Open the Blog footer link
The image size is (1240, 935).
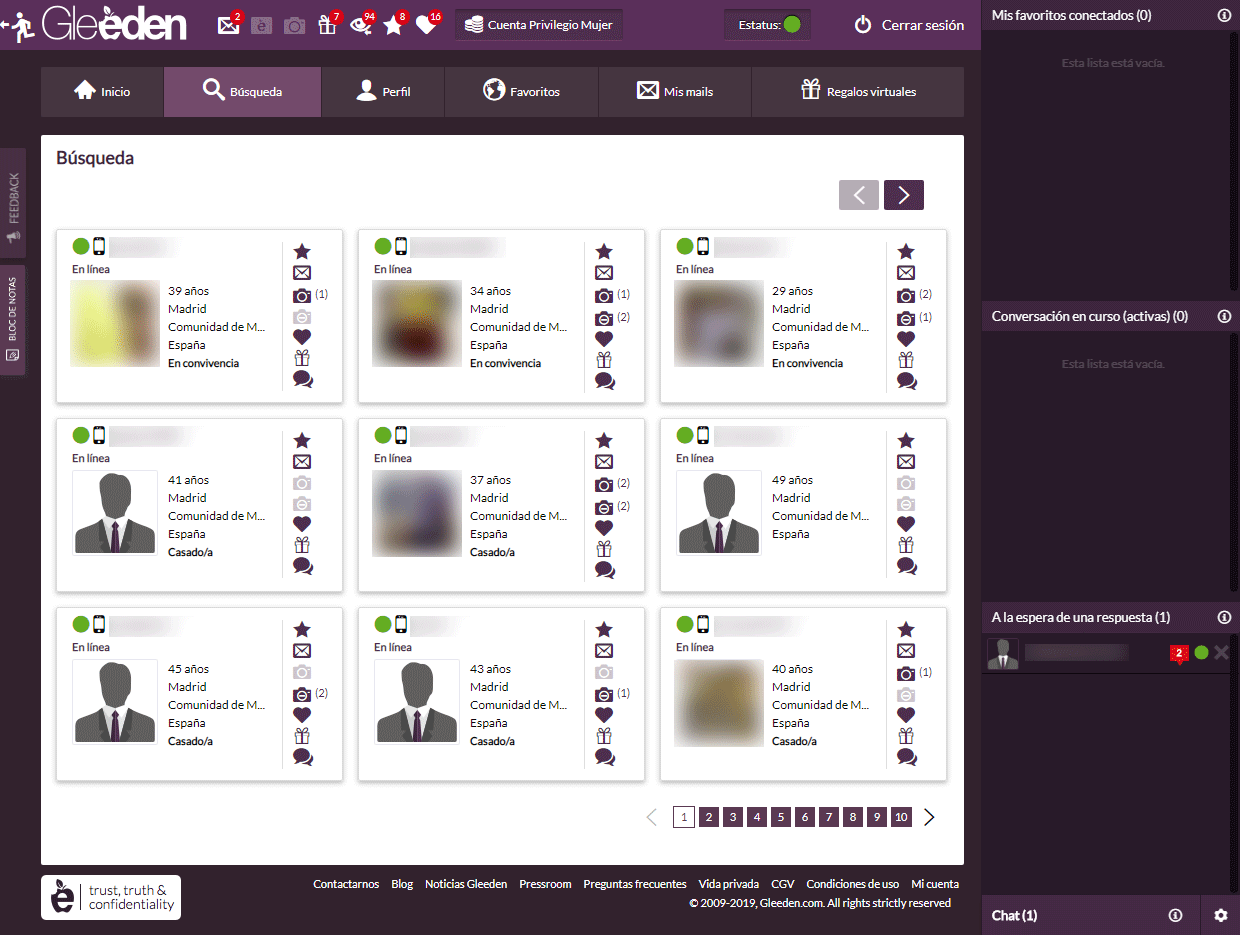click(402, 884)
